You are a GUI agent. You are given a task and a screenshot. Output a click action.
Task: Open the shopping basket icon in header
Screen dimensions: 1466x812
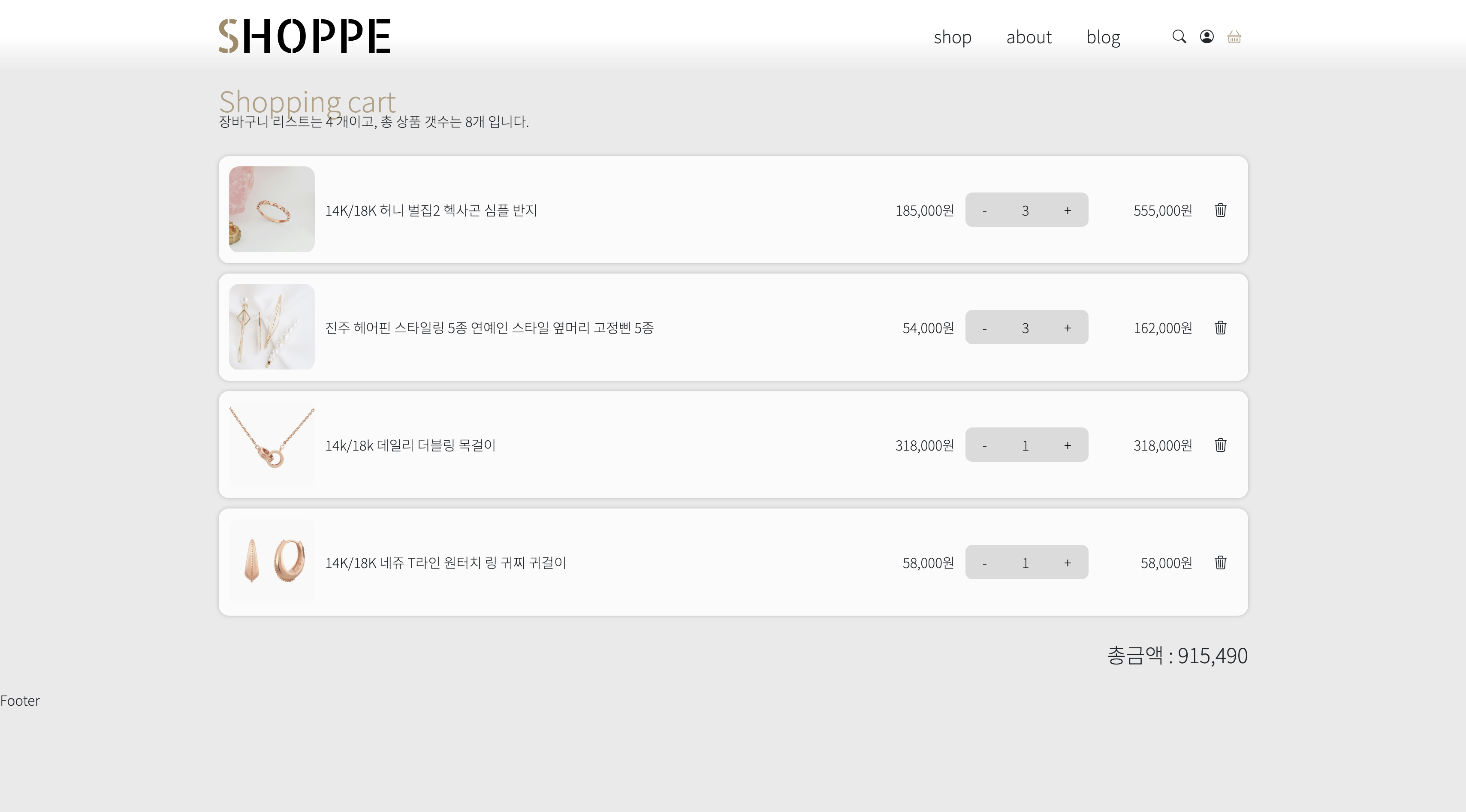(x=1234, y=37)
